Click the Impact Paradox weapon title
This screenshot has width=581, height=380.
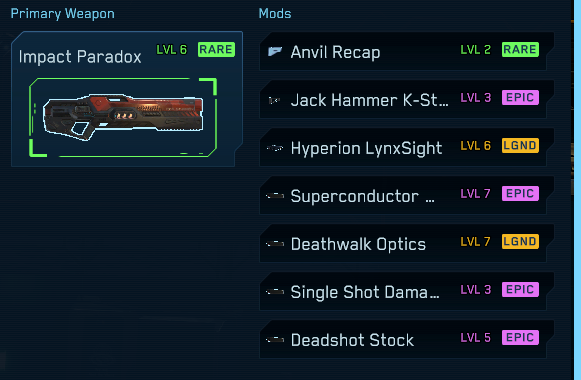point(80,57)
